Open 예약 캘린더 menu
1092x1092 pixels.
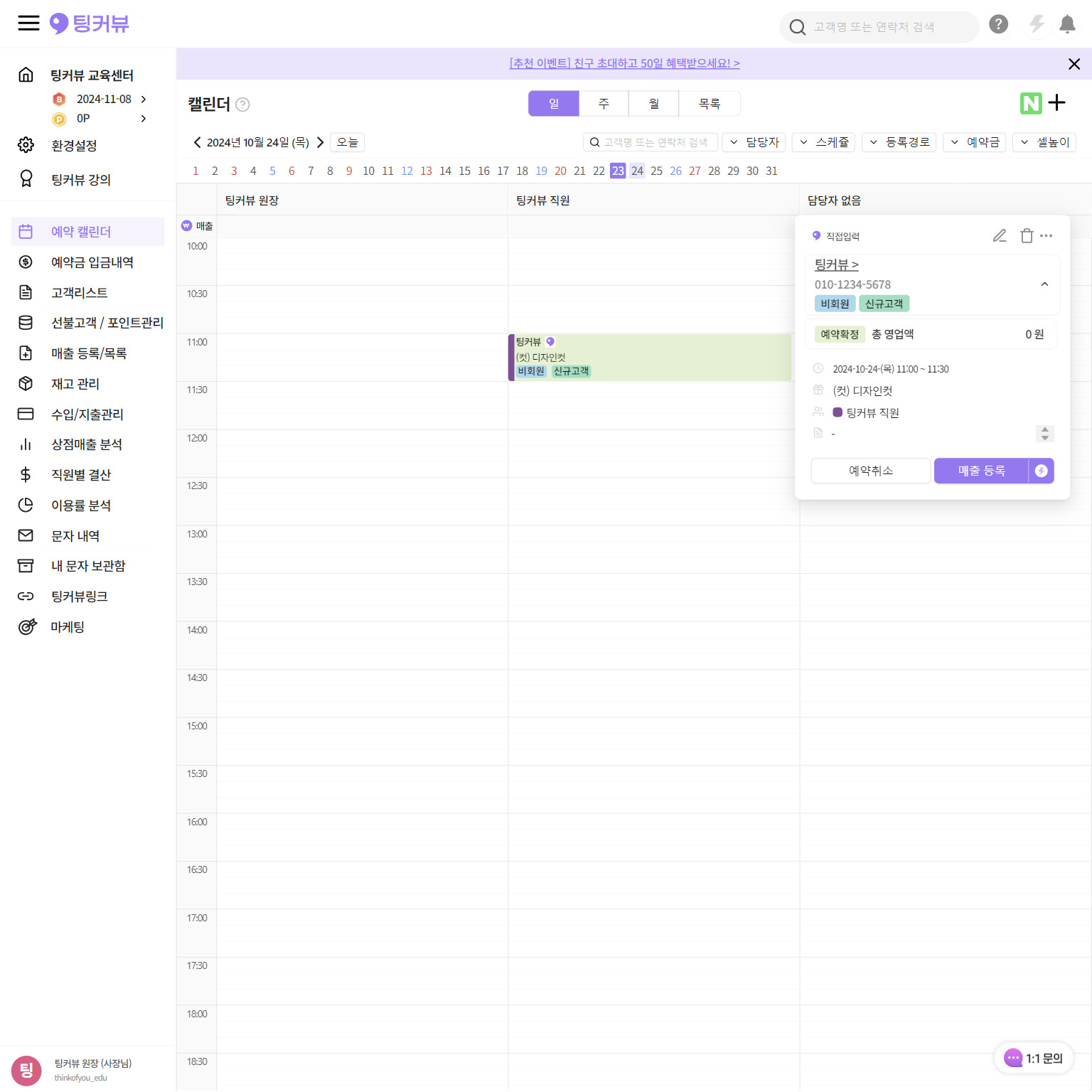(88, 232)
